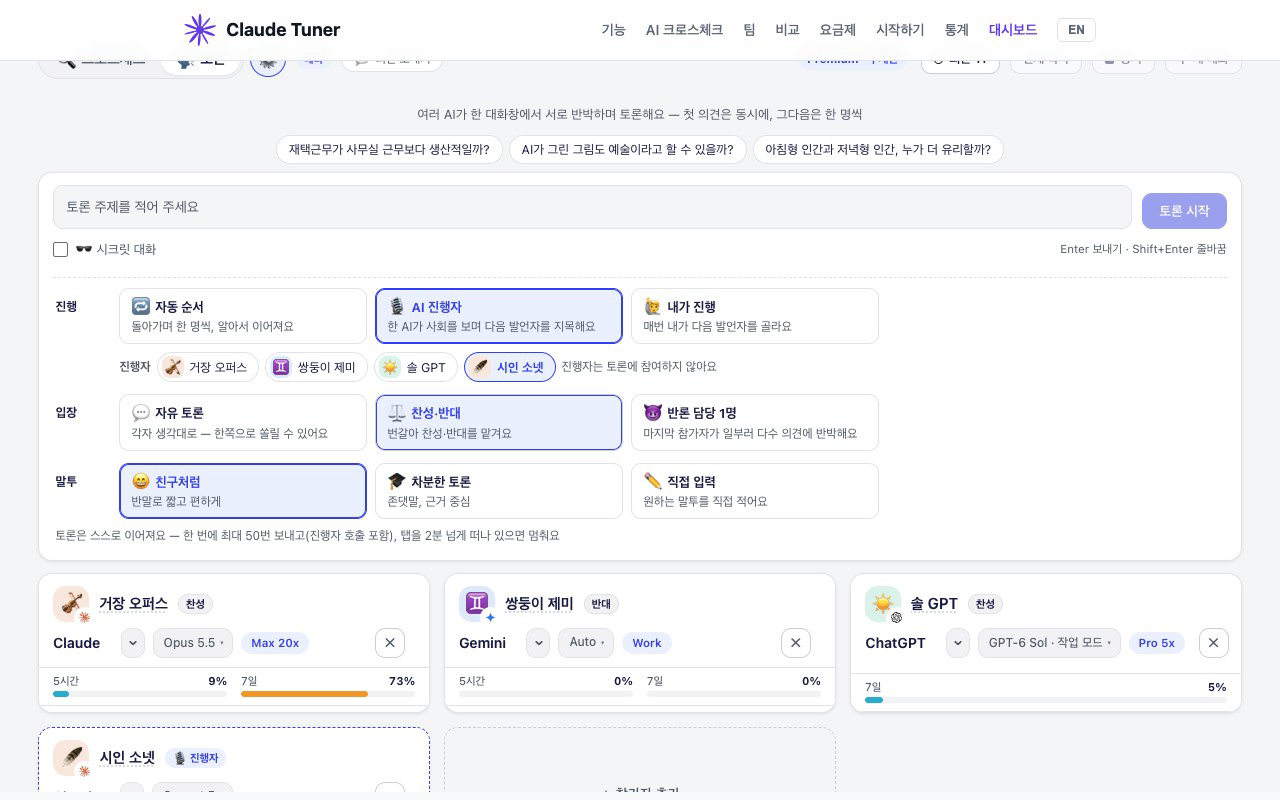Viewport: 1280px width, 800px height.
Task: Click the scales icon in 찬성·반대
Action: 397,413
